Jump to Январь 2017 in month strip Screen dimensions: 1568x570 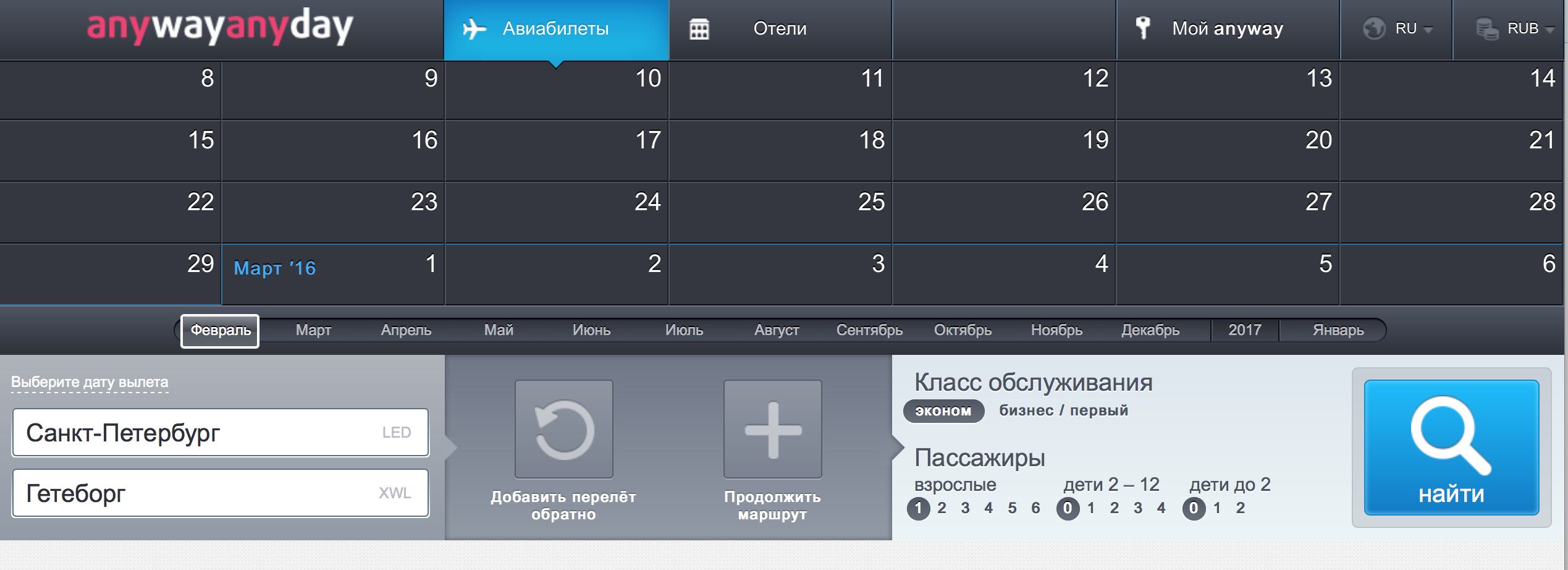coord(1338,330)
